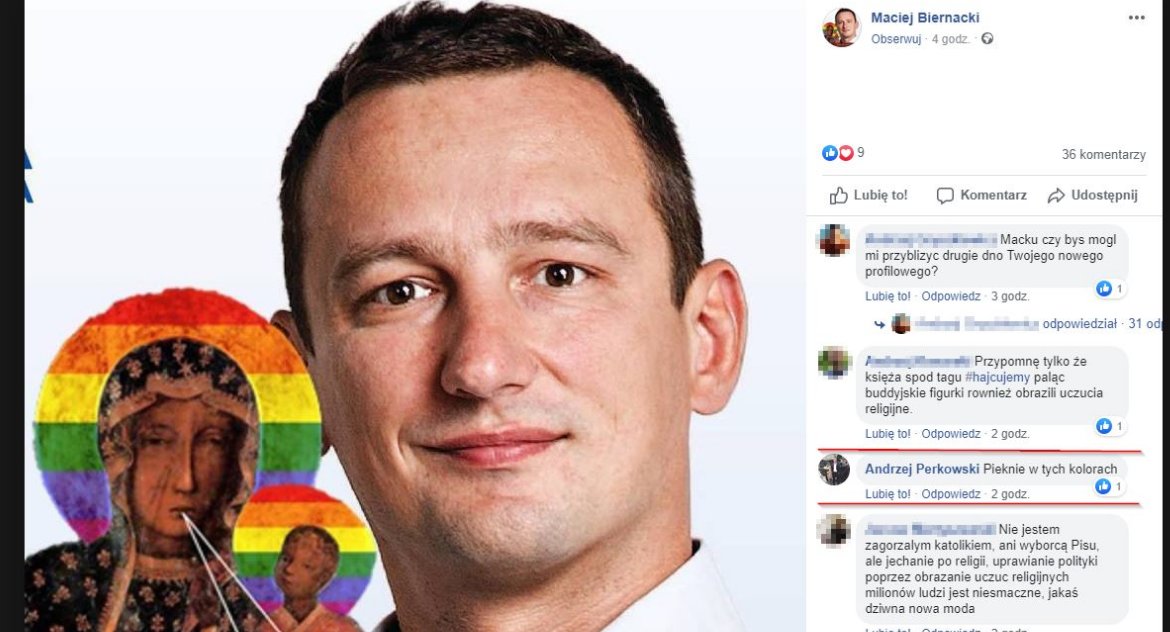Open Andrzej Perkowski's profile name
This screenshot has height=632, width=1170.
(x=922, y=469)
